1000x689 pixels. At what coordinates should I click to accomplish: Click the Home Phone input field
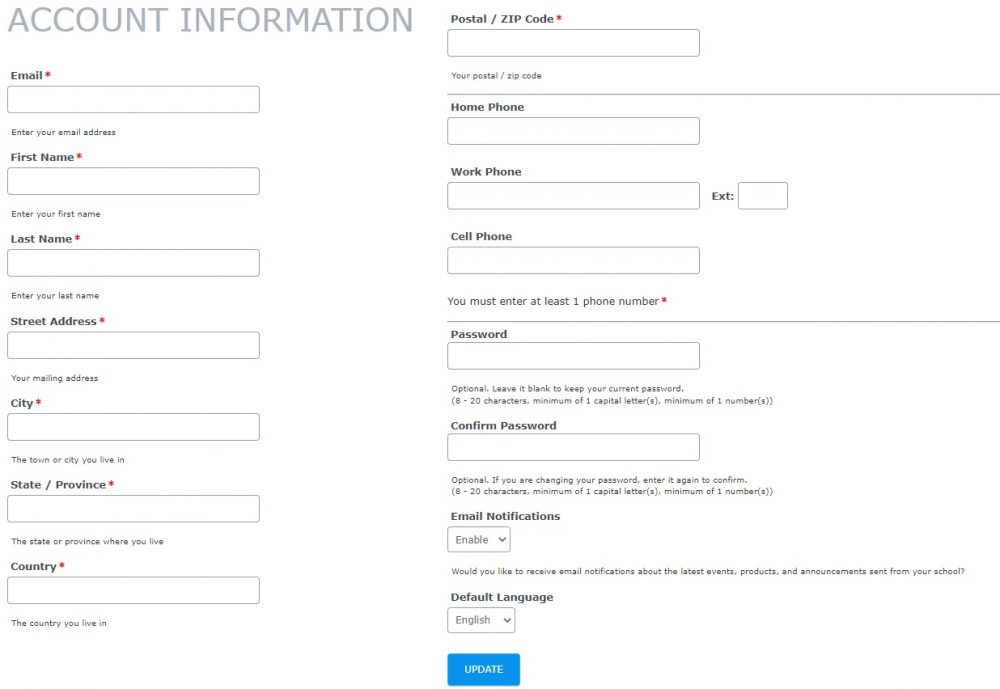(572, 130)
